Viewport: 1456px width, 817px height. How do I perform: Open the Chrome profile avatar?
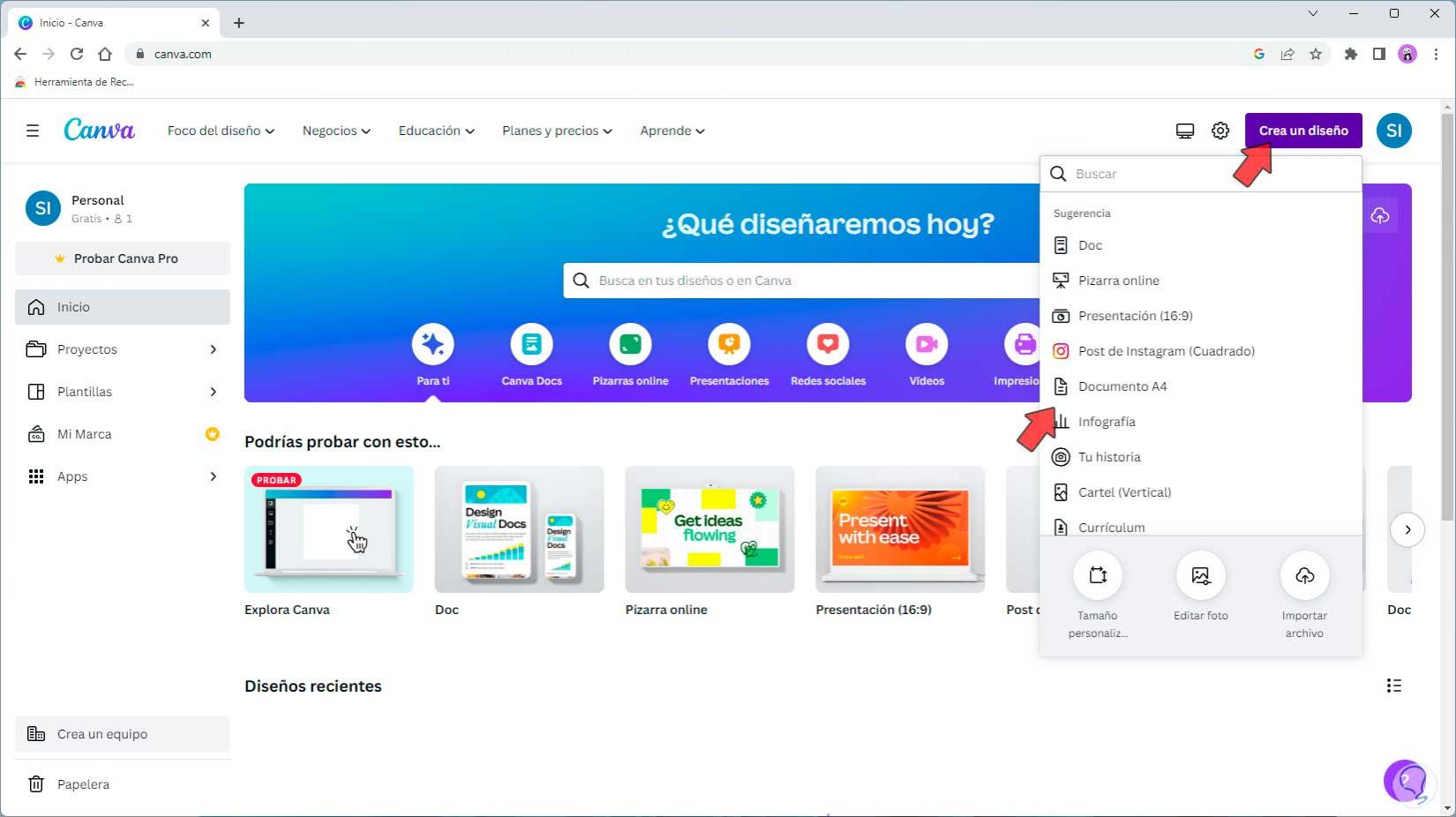tap(1407, 54)
